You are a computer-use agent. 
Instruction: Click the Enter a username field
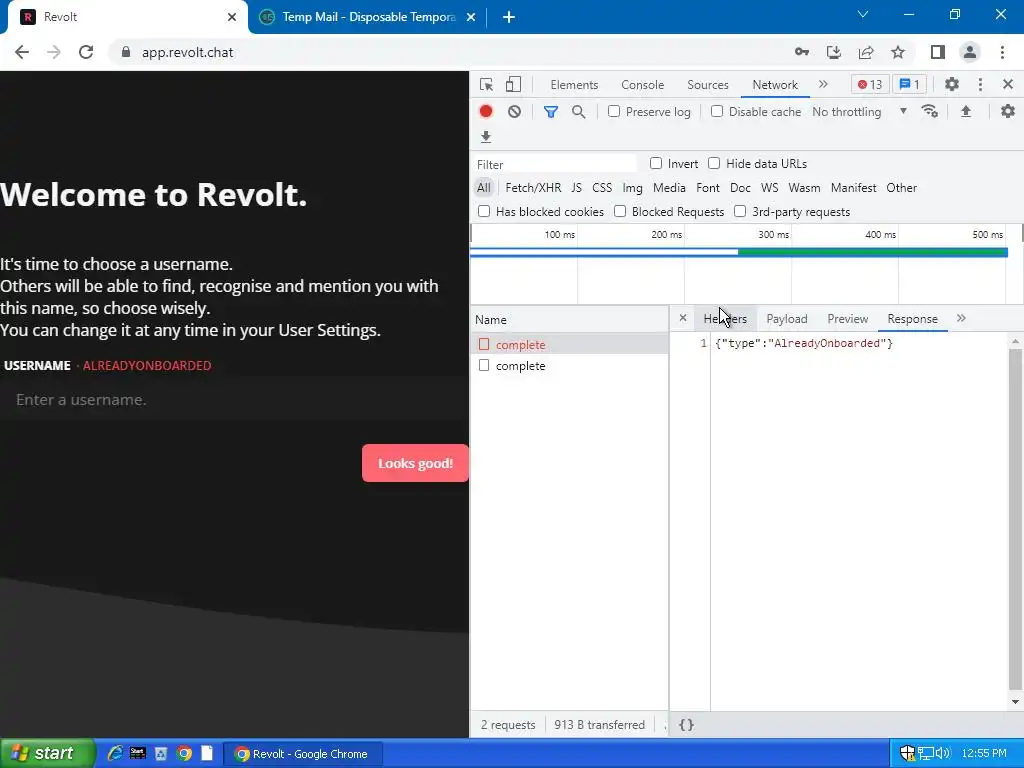234,400
